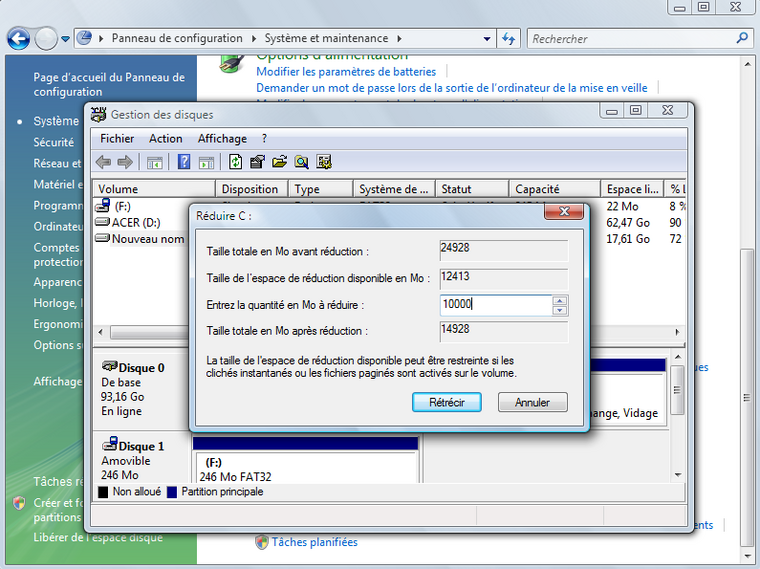
Task: Click the search magnifier icon
Action: 742,38
